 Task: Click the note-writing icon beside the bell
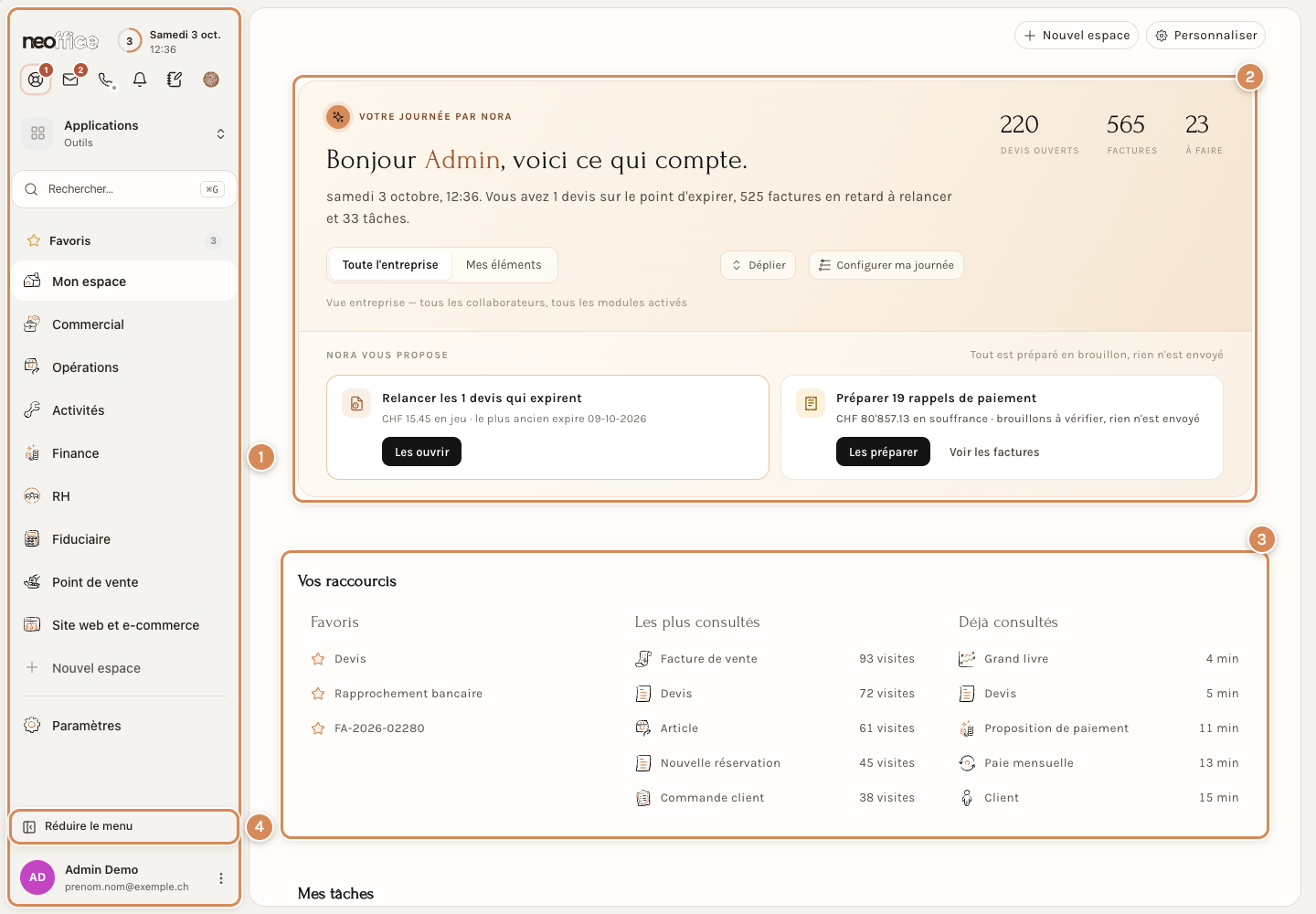click(x=175, y=80)
